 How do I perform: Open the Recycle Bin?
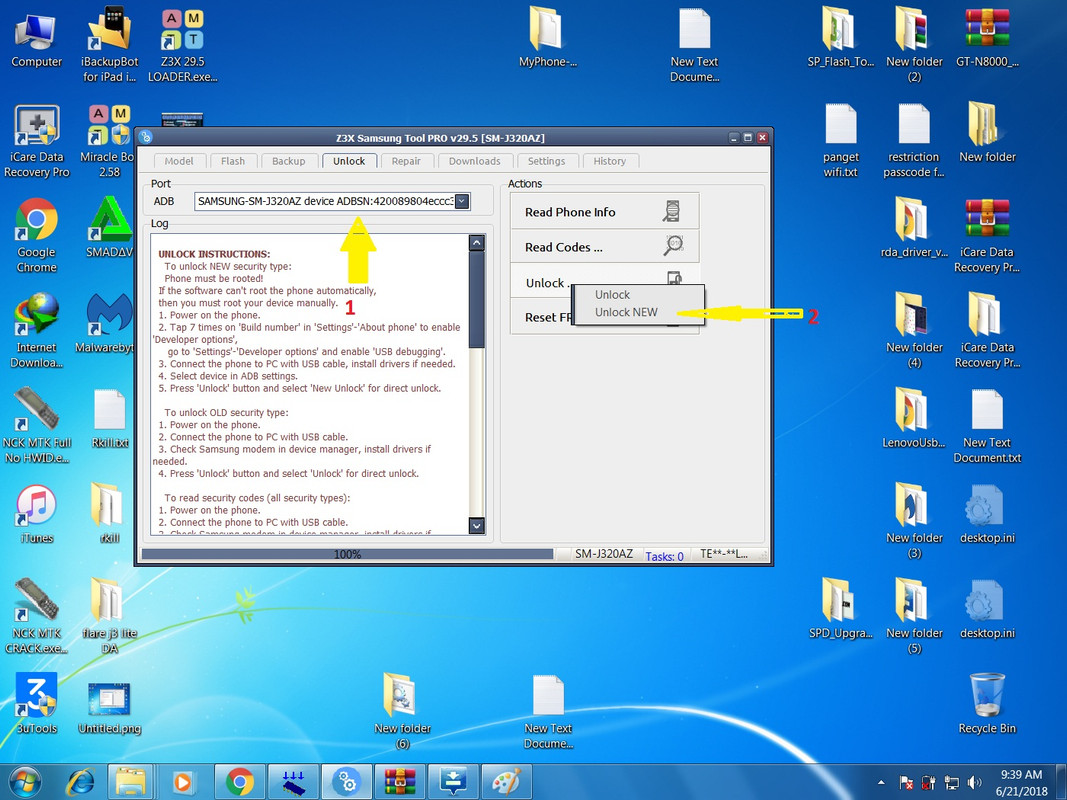tap(987, 705)
